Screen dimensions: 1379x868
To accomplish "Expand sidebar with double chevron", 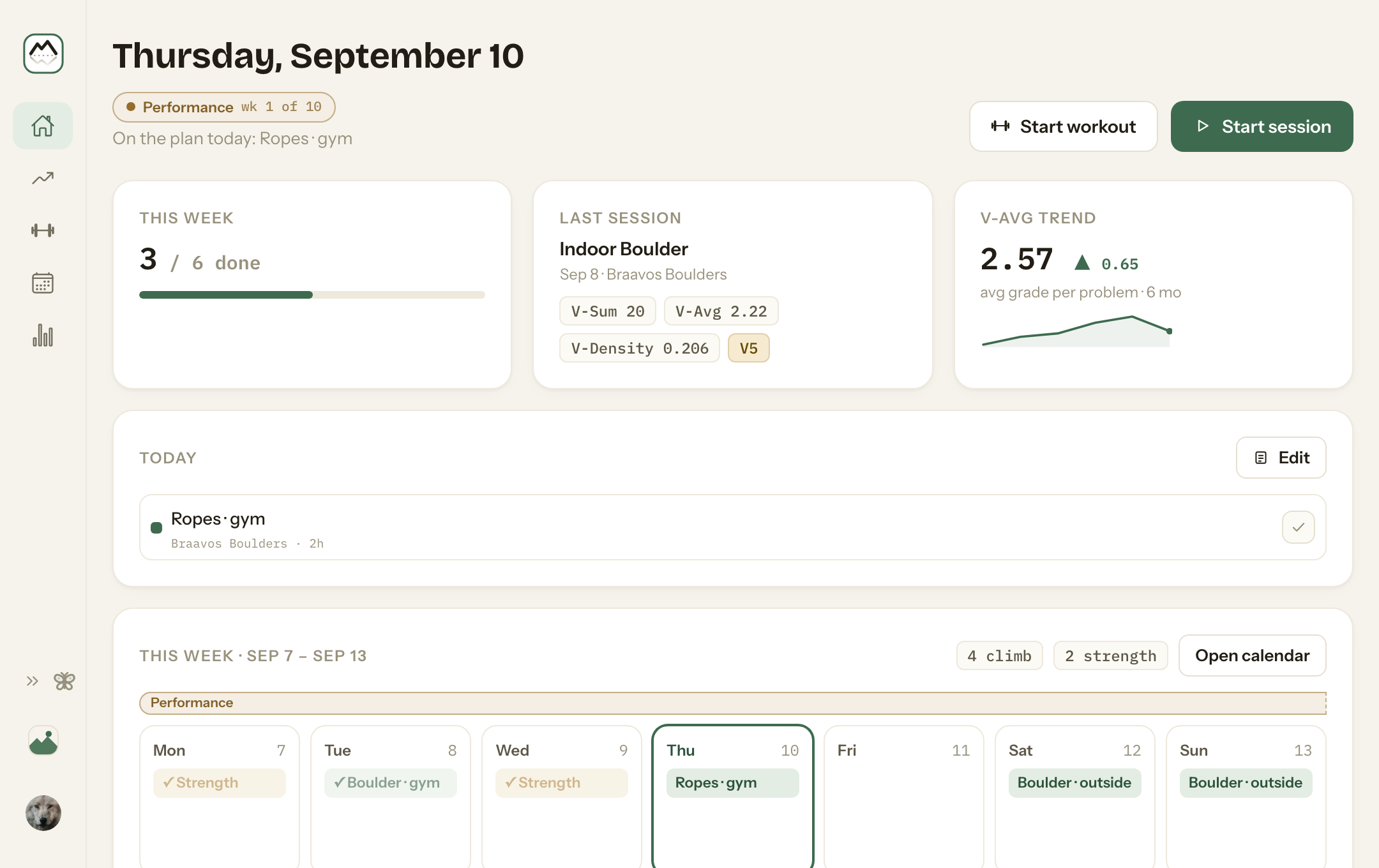I will [33, 681].
